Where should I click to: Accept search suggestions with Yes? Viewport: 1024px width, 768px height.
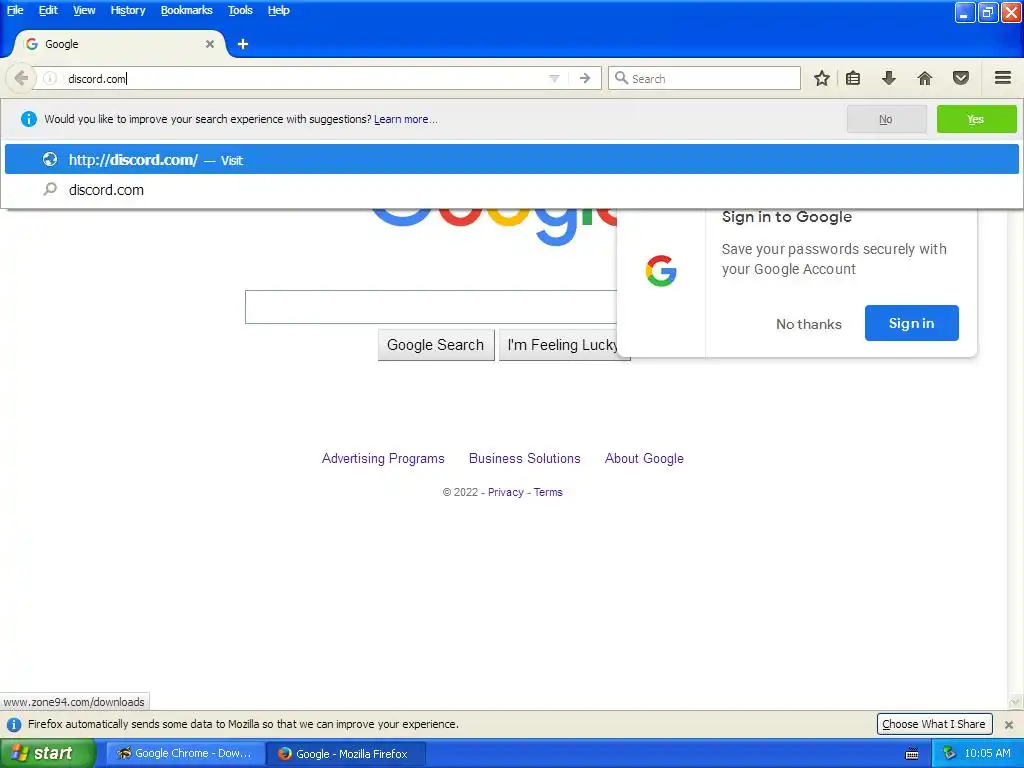pos(976,119)
